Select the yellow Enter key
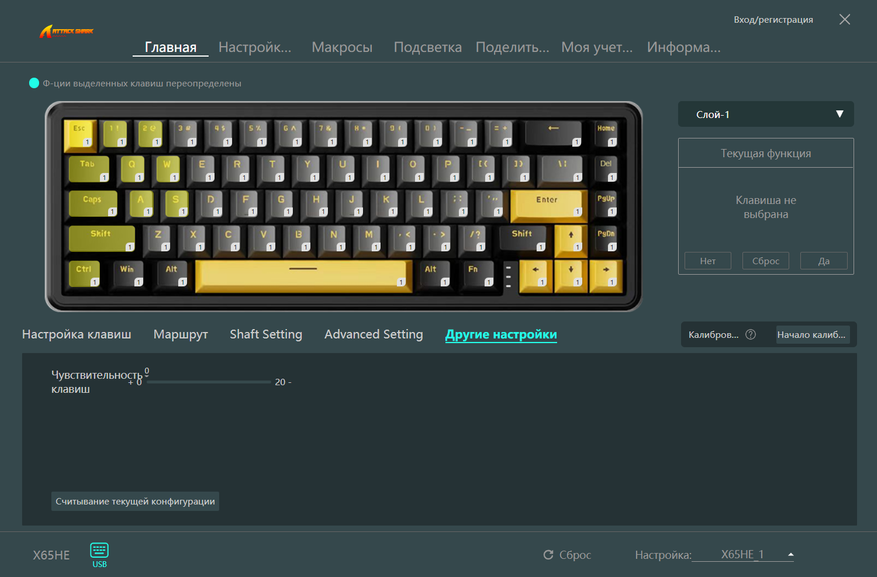 549,205
